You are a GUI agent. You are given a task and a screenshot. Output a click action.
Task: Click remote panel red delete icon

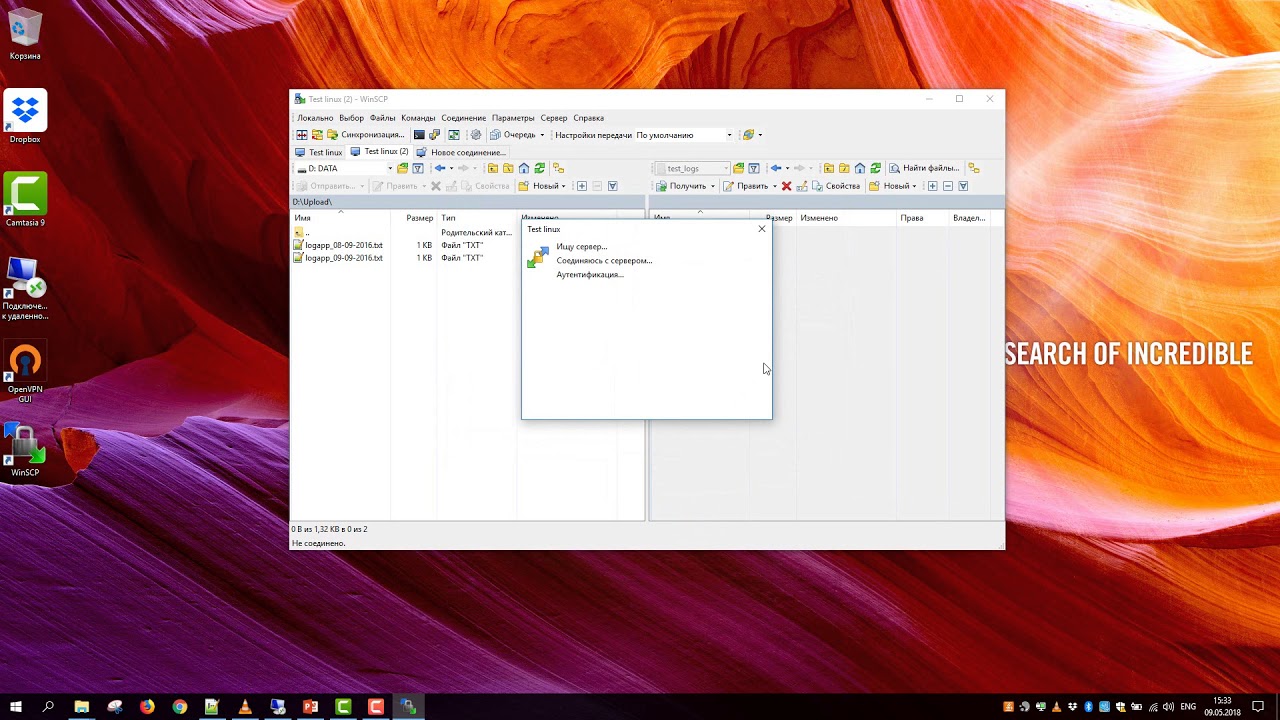[787, 186]
